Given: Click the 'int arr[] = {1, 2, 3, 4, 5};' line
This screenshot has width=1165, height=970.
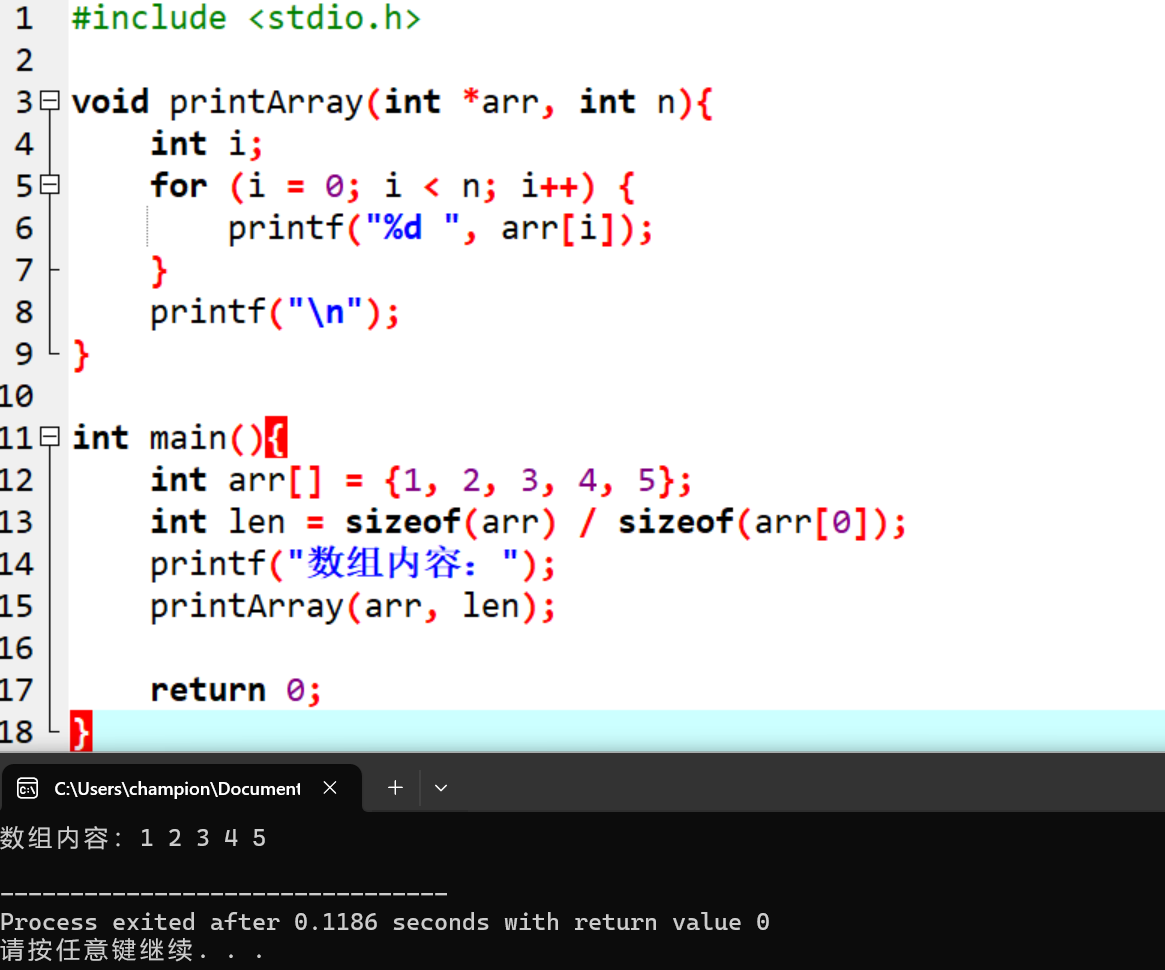Looking at the screenshot, I should tap(421, 481).
